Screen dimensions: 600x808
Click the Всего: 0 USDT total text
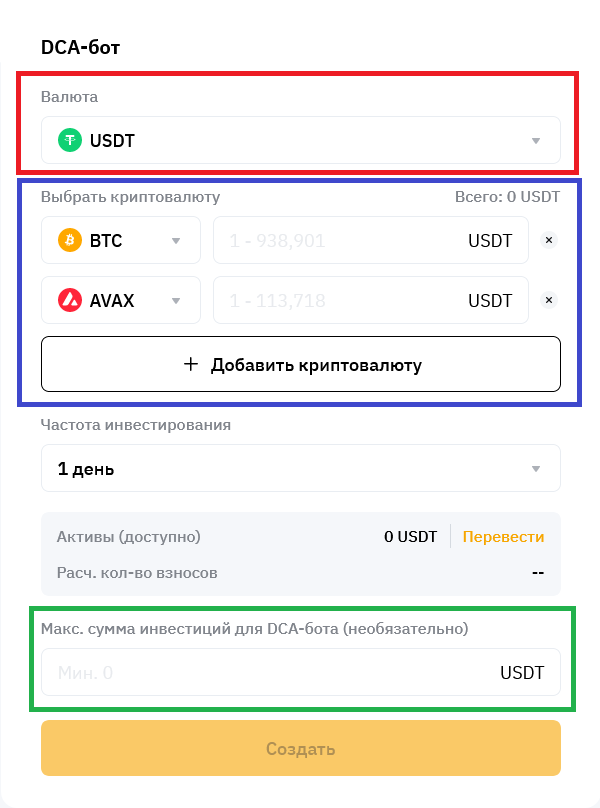tap(507, 197)
